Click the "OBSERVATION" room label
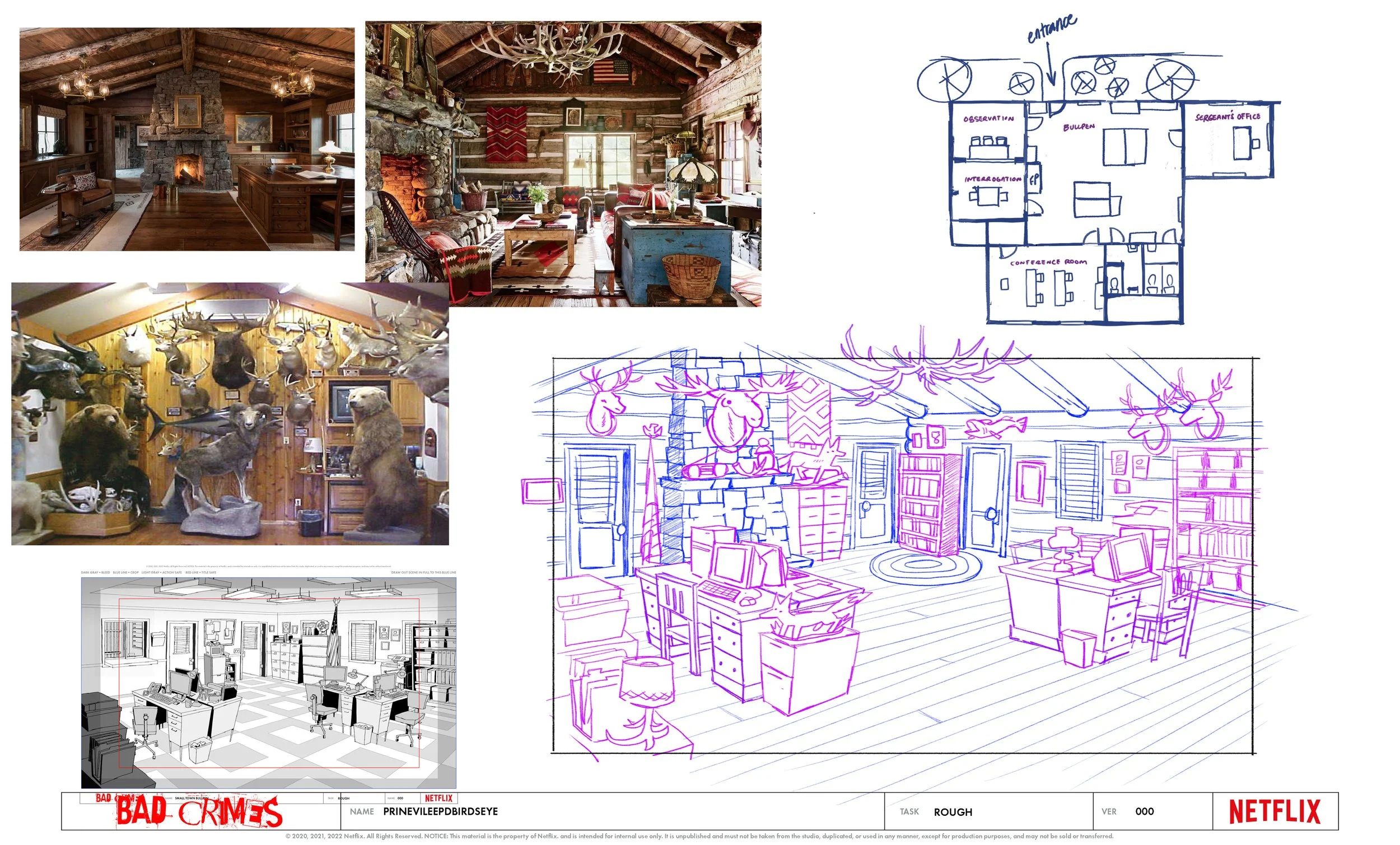The image size is (1400, 845). pos(988,119)
